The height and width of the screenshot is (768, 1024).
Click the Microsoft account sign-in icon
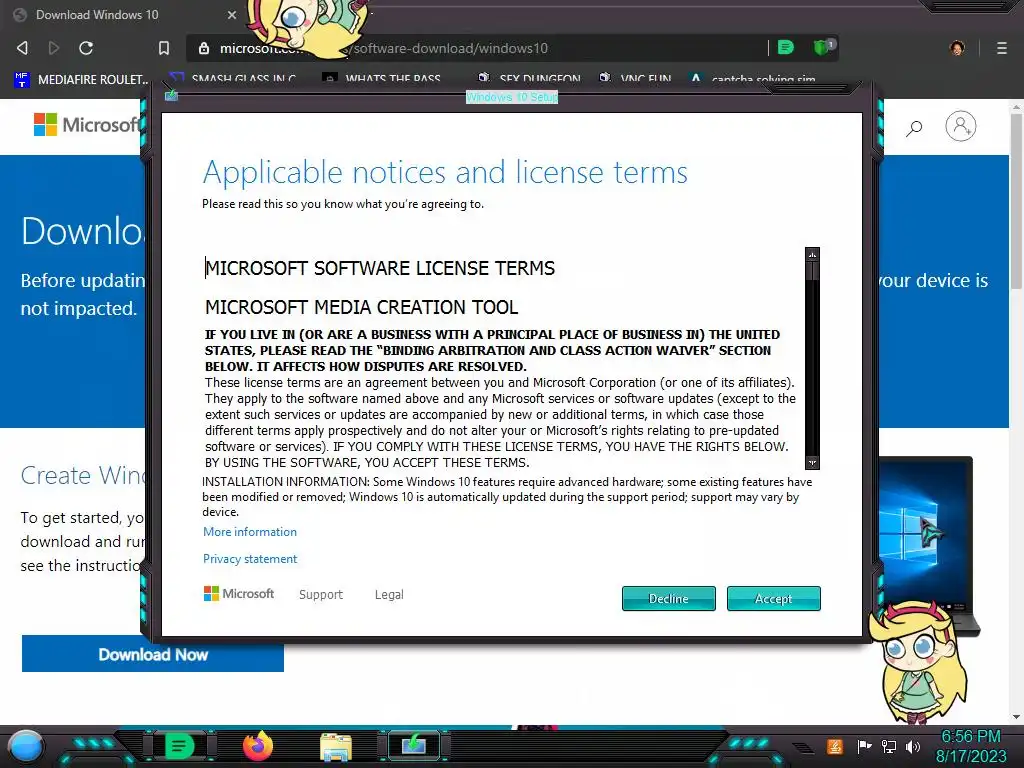click(x=961, y=126)
